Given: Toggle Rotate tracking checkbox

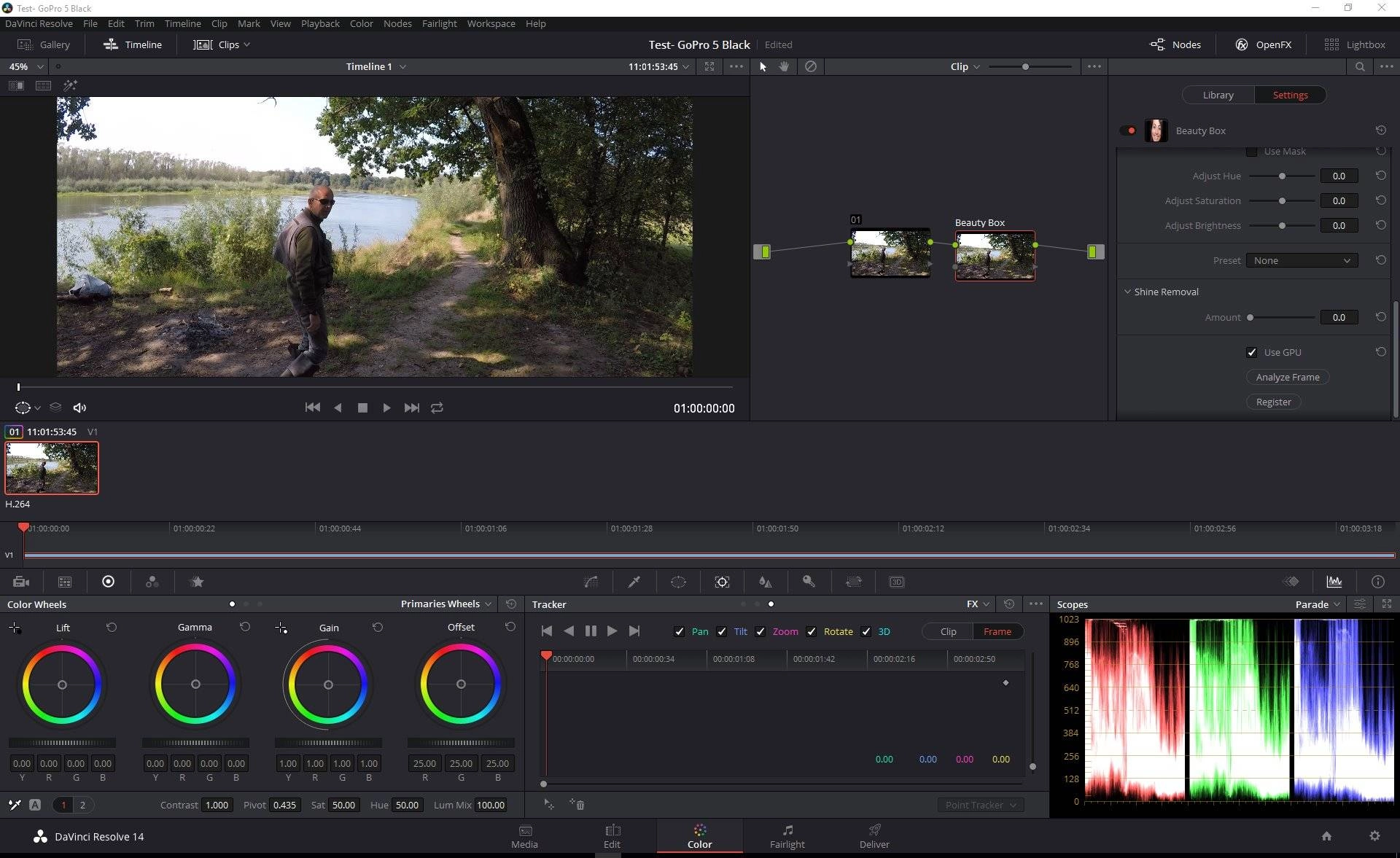Looking at the screenshot, I should [x=812, y=631].
